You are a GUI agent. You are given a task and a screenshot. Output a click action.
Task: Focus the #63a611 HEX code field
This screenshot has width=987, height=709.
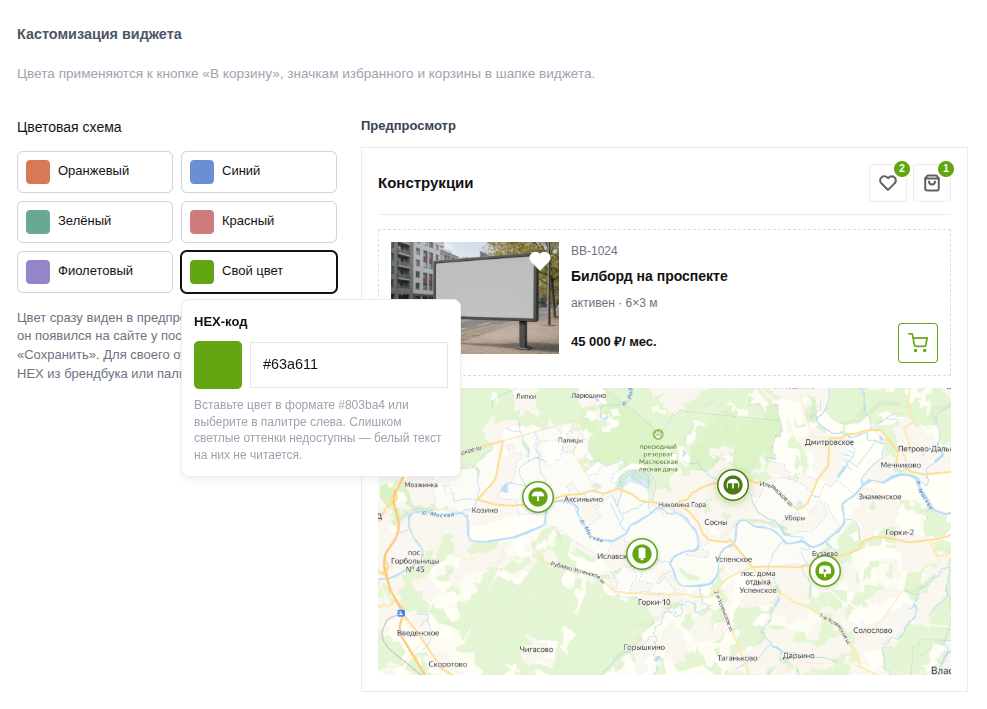349,365
